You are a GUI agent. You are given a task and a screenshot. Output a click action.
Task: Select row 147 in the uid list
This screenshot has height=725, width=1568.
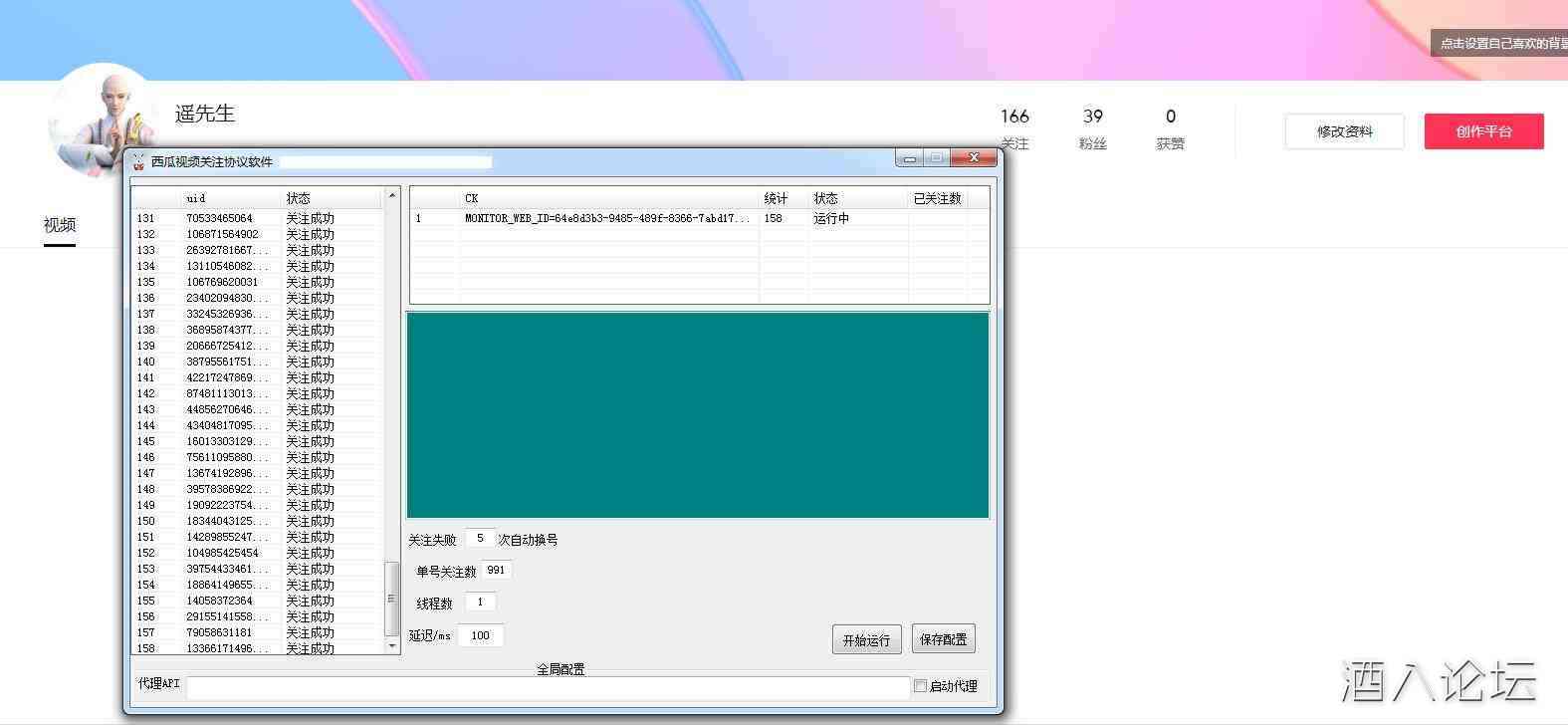(x=257, y=473)
